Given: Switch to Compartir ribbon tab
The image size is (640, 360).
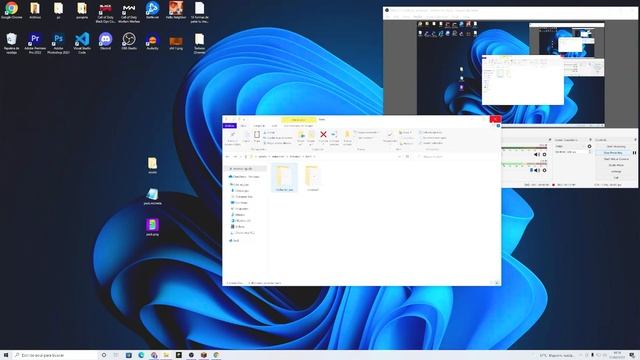Looking at the screenshot, I should click(x=259, y=126).
